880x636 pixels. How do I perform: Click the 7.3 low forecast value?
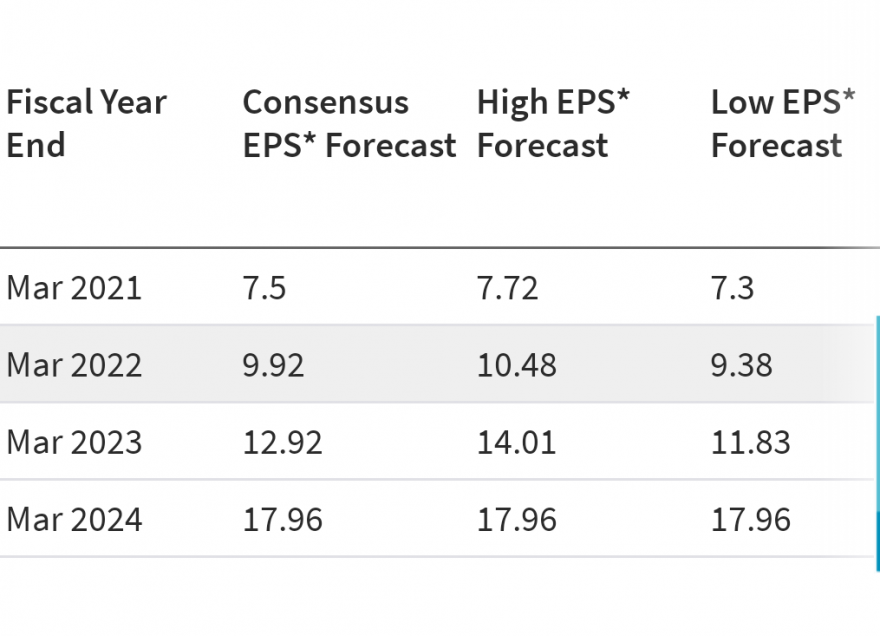[x=732, y=288]
